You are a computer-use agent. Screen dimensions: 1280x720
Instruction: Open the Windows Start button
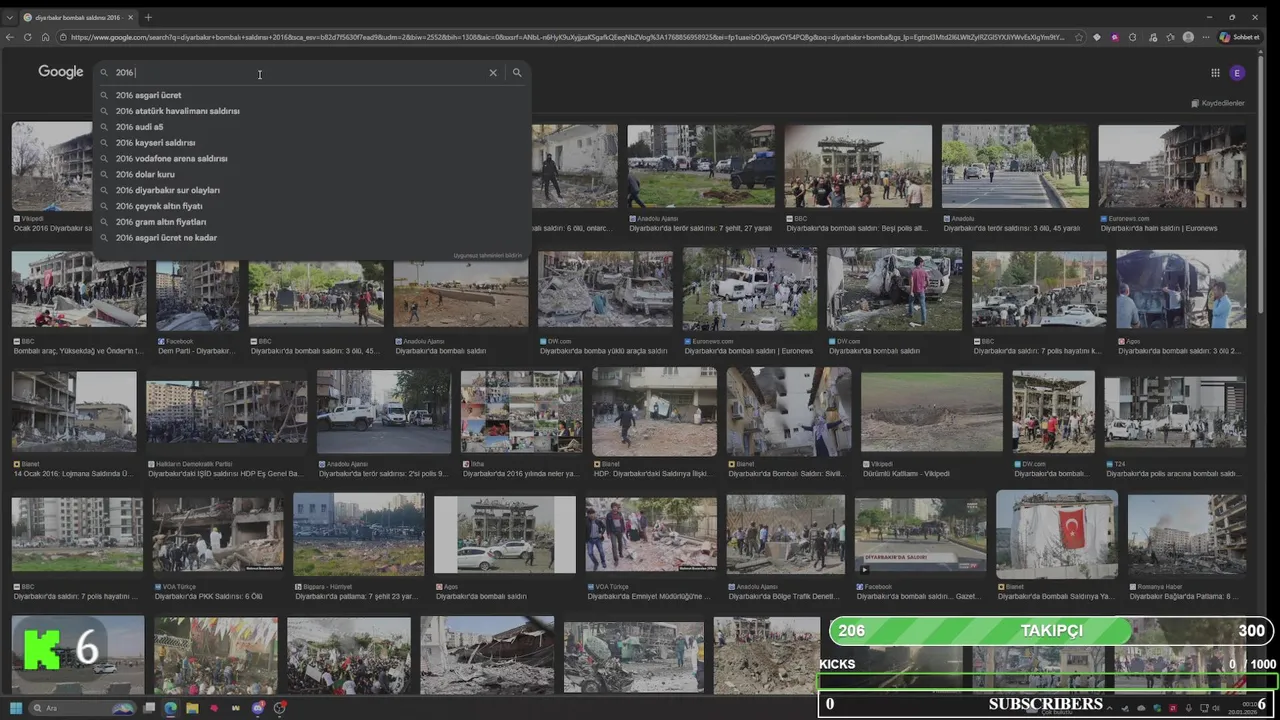[16, 708]
